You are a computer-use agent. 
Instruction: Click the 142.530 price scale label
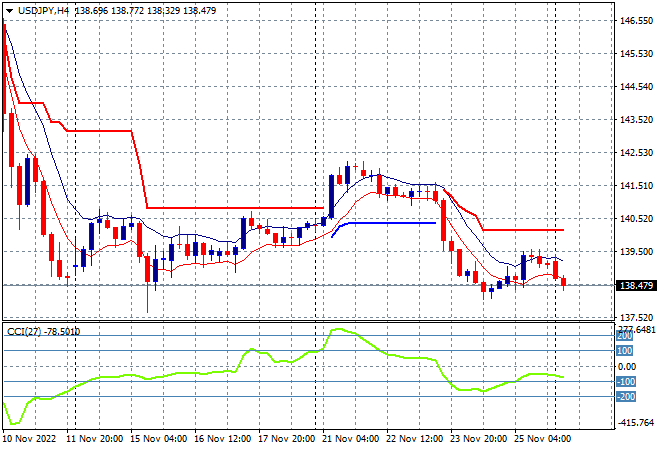point(636,152)
